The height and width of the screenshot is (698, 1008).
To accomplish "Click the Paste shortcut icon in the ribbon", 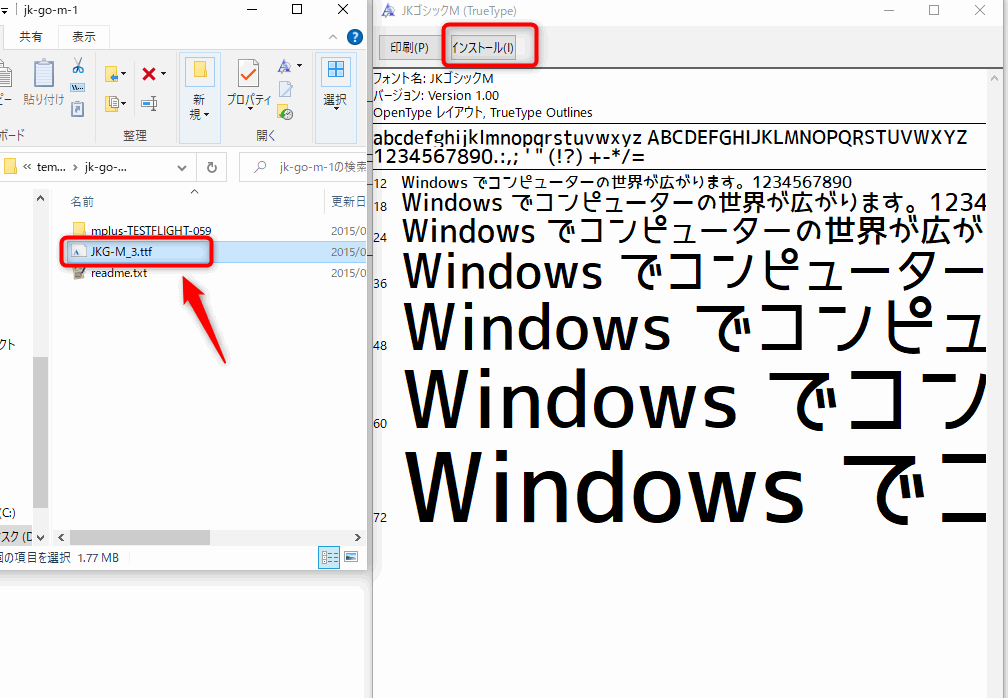I will pos(78,109).
